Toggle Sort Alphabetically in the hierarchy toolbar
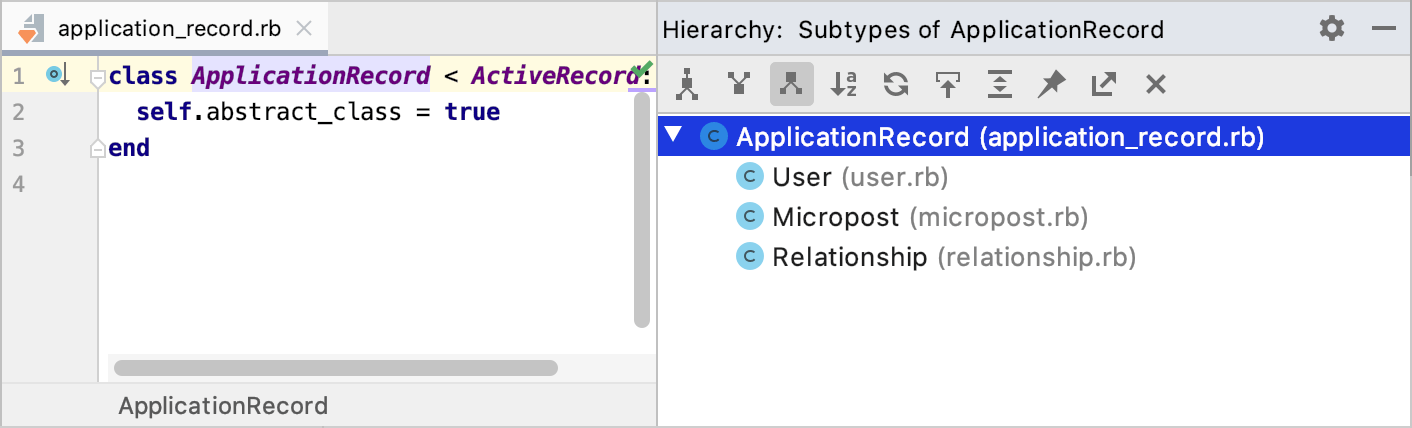Viewport: 1412px width, 428px height. point(843,85)
